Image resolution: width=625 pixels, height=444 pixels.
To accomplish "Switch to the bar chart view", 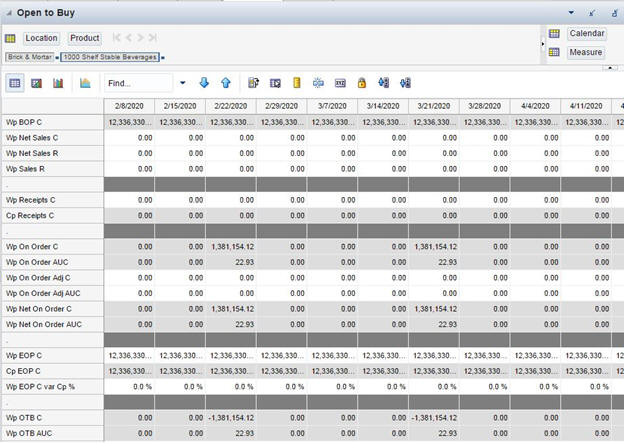I will [58, 83].
